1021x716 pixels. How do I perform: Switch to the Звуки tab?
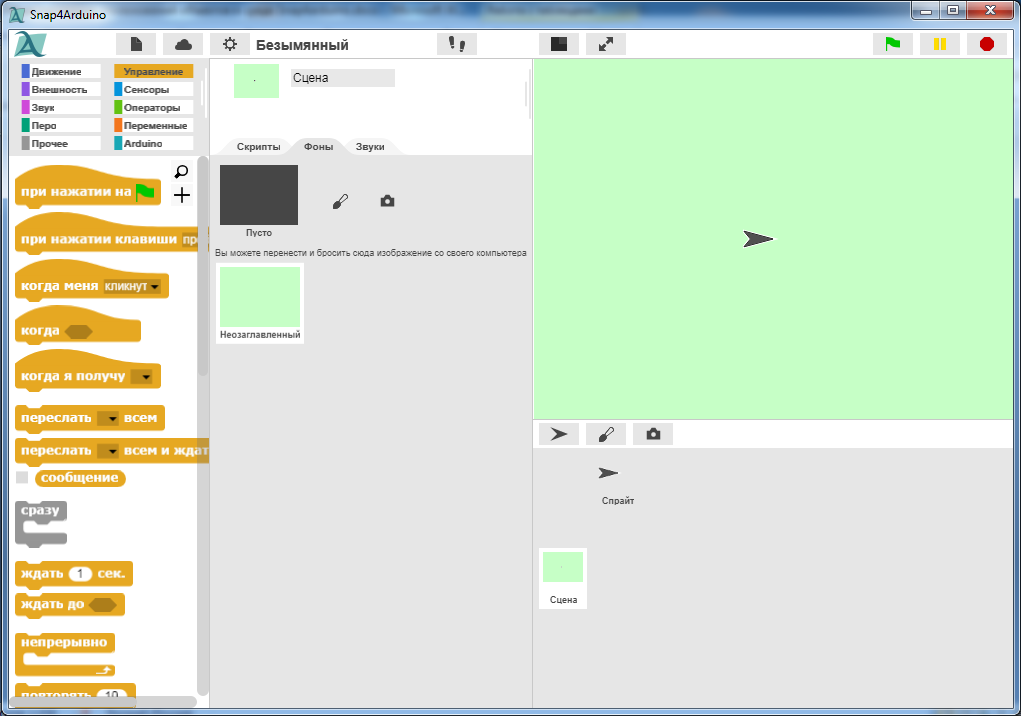[x=370, y=147]
